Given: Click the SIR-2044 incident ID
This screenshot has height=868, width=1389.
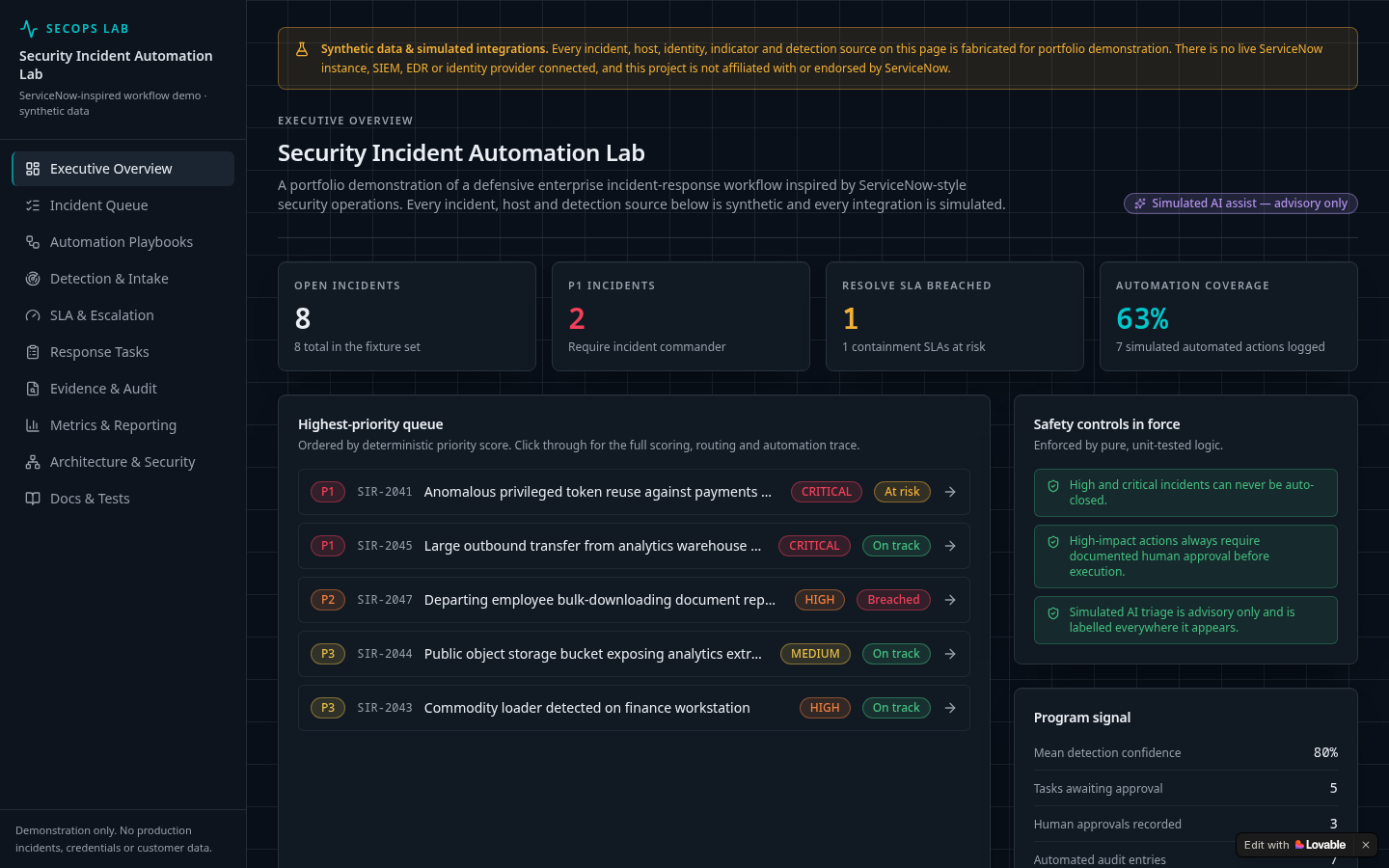Looking at the screenshot, I should 385,654.
